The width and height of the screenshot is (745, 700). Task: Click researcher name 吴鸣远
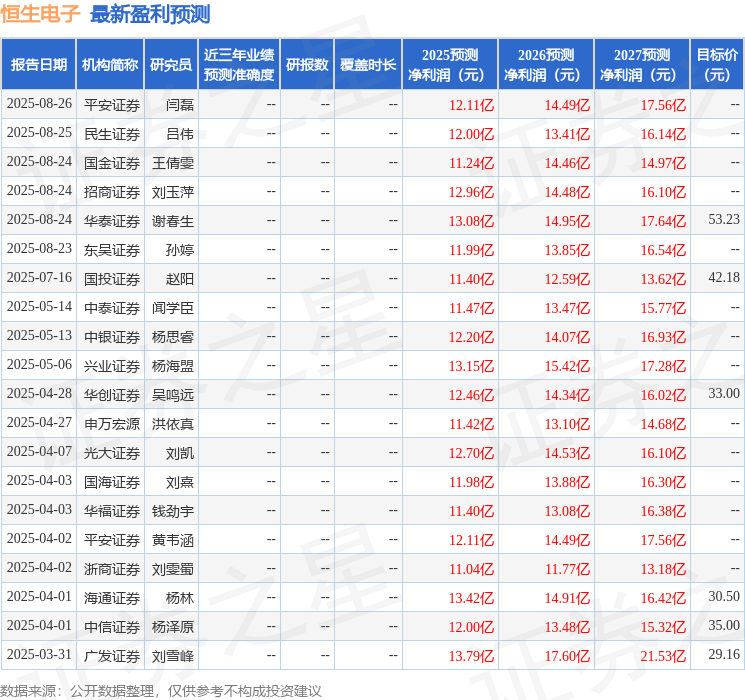coord(173,395)
